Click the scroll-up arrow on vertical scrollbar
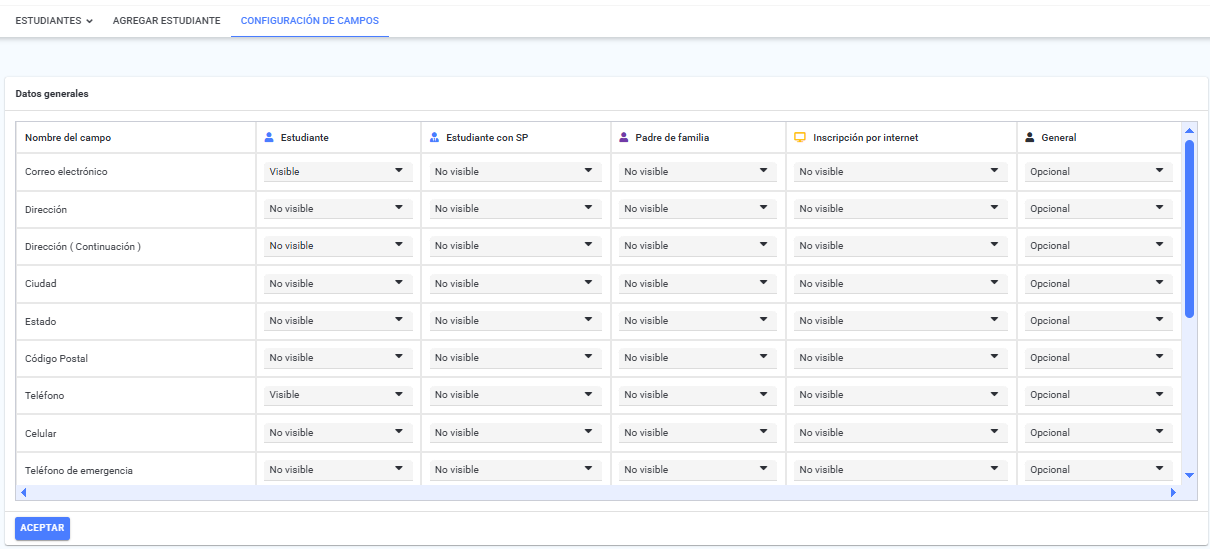This screenshot has height=549, width=1210. tap(1189, 130)
